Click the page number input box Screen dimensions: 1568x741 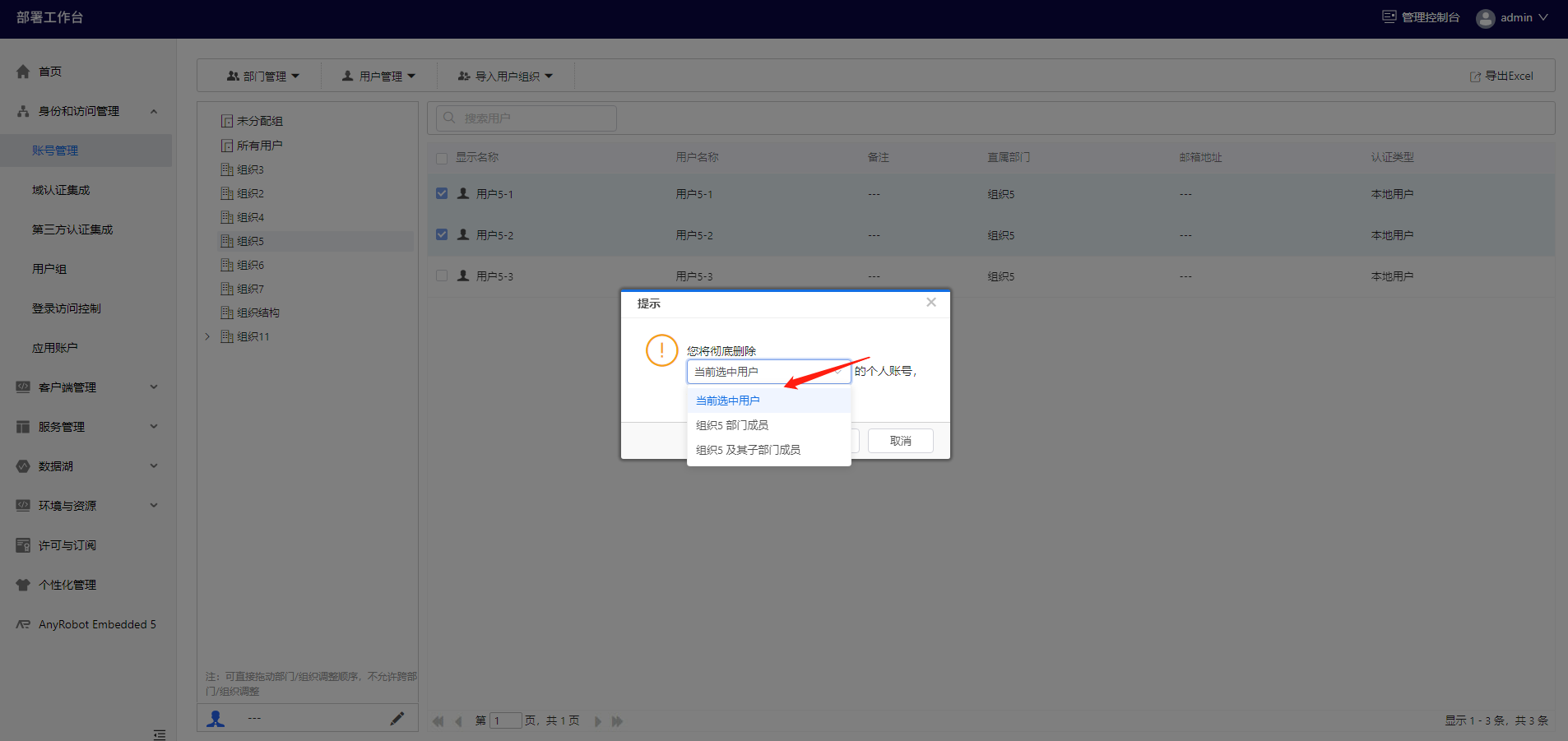506,721
